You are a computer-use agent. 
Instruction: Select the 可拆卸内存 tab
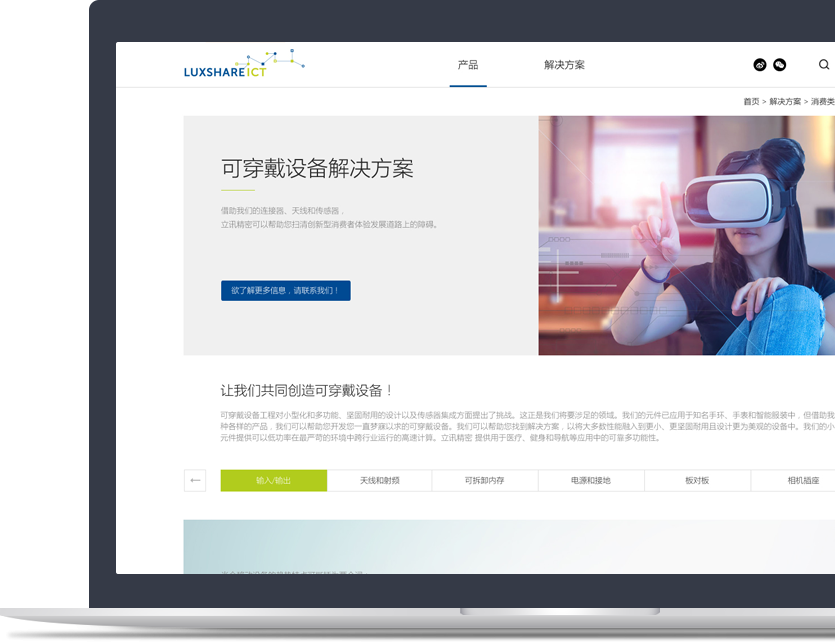[485, 481]
